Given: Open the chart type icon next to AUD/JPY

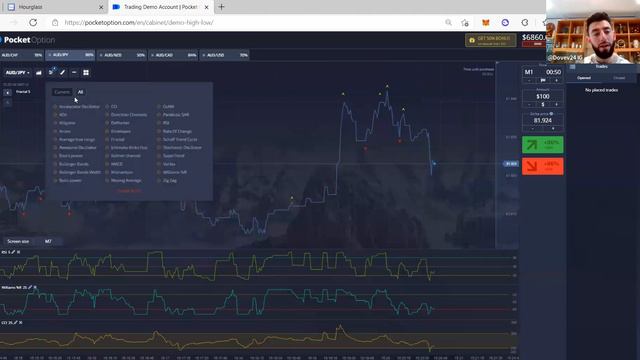Looking at the screenshot, I should pyautogui.click(x=39, y=73).
